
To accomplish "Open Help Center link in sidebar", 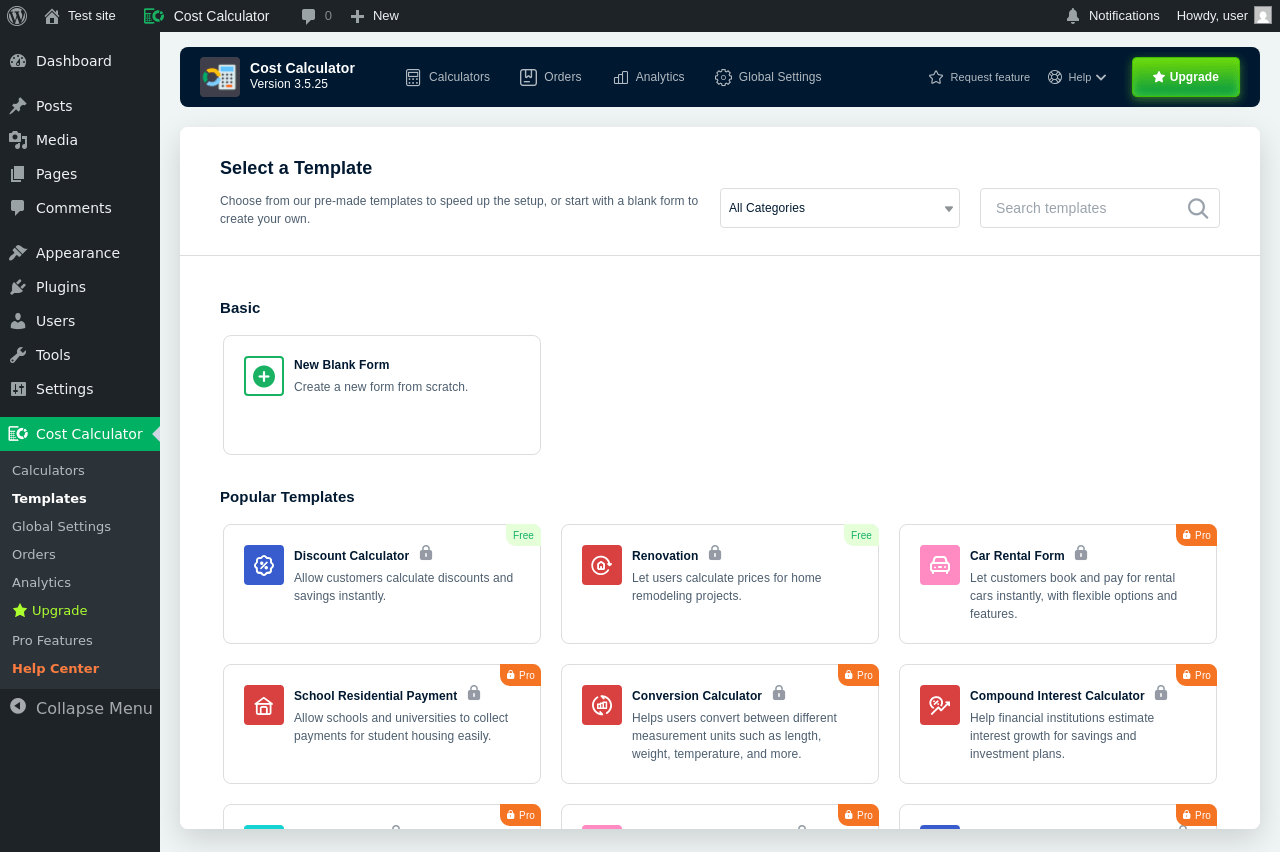I will point(55,668).
